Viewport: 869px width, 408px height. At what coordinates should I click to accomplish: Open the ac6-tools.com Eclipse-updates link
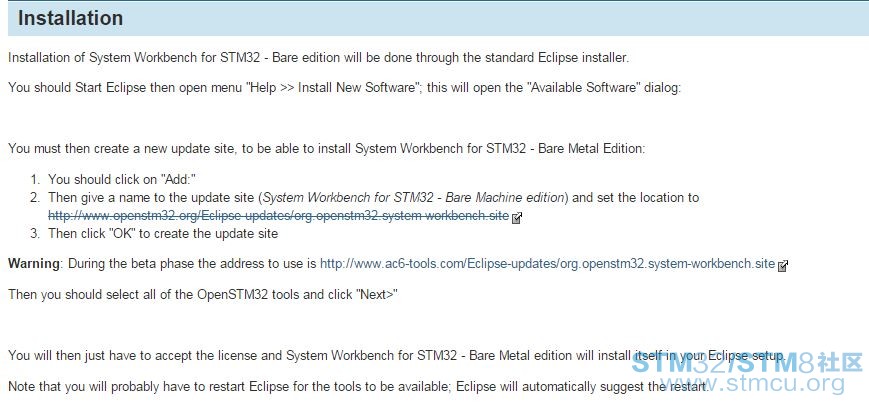point(548,264)
